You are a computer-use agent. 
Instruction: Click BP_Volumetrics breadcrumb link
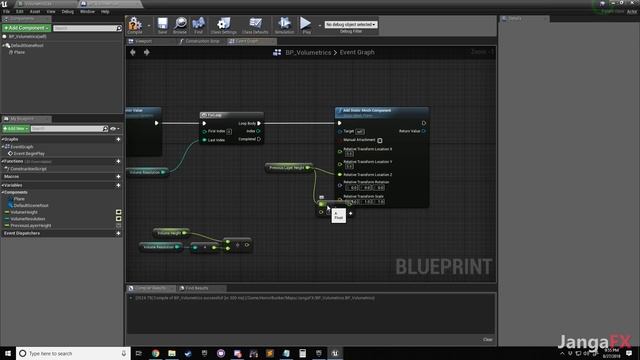point(308,52)
